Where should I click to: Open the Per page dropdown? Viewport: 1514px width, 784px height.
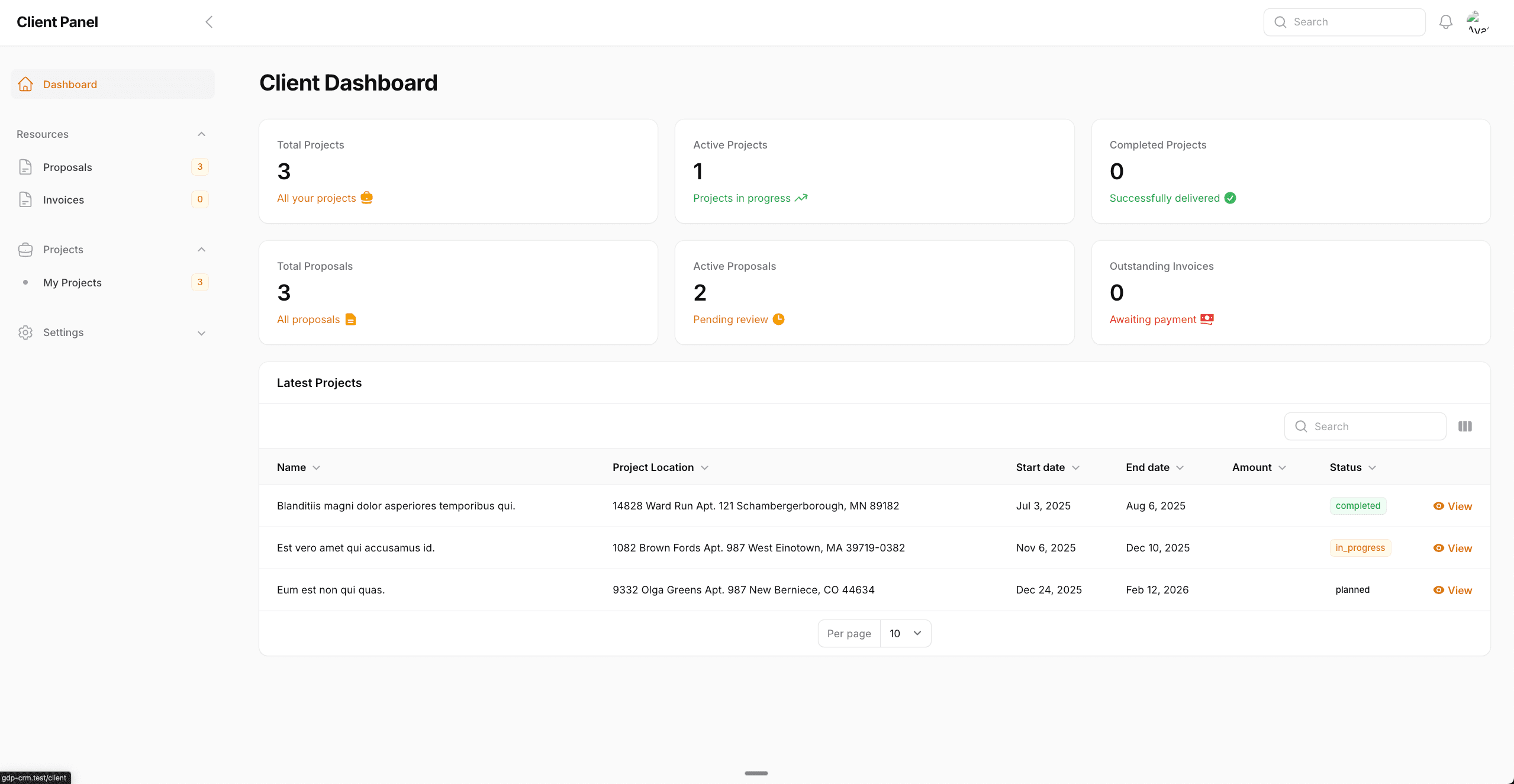pyautogui.click(x=905, y=633)
